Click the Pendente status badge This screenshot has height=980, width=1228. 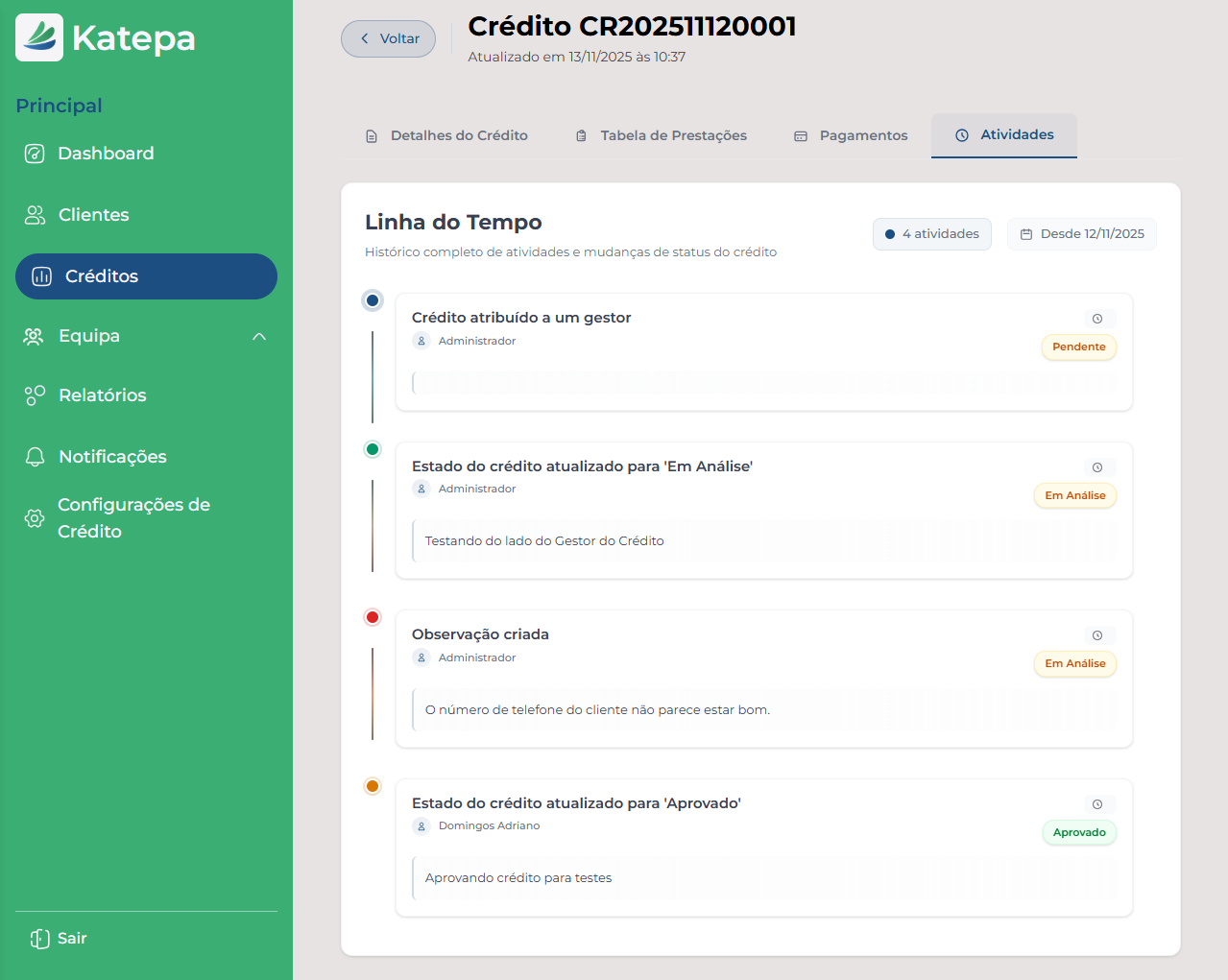coord(1078,347)
